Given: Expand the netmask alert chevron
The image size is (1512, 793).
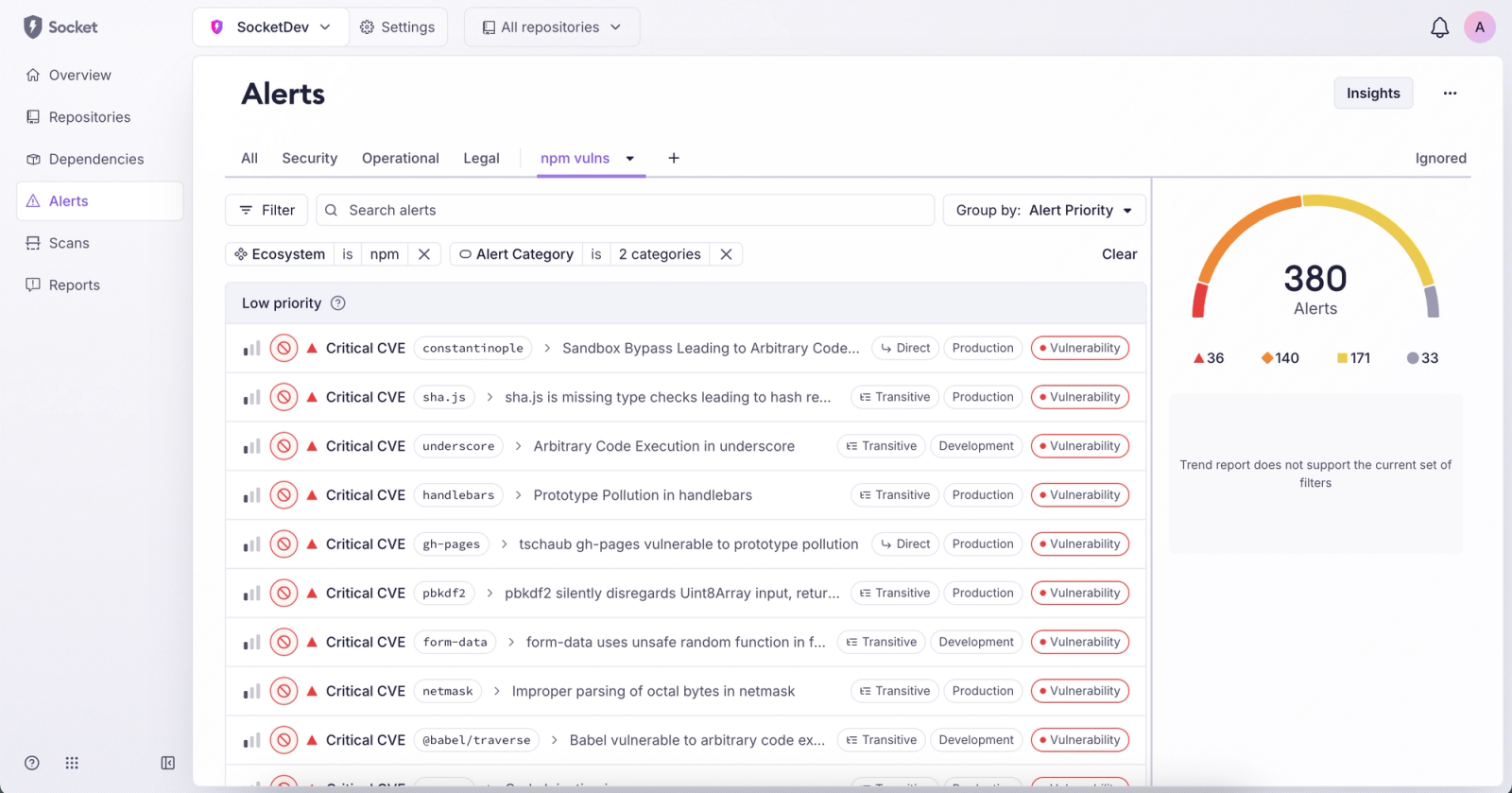Looking at the screenshot, I should tap(497, 691).
